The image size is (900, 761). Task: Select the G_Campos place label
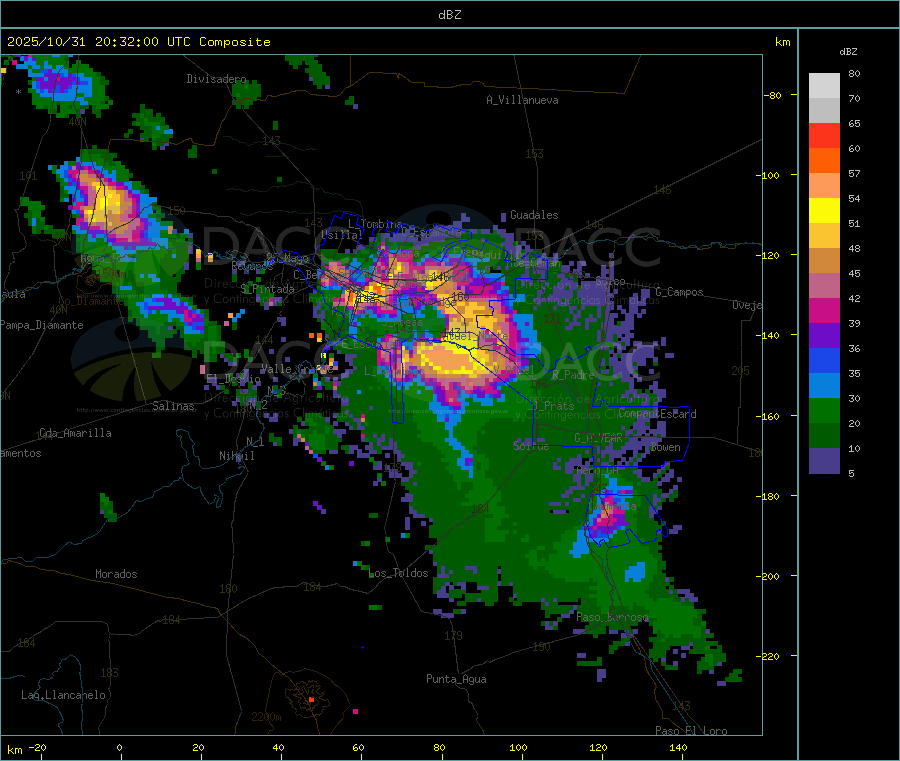click(x=679, y=292)
